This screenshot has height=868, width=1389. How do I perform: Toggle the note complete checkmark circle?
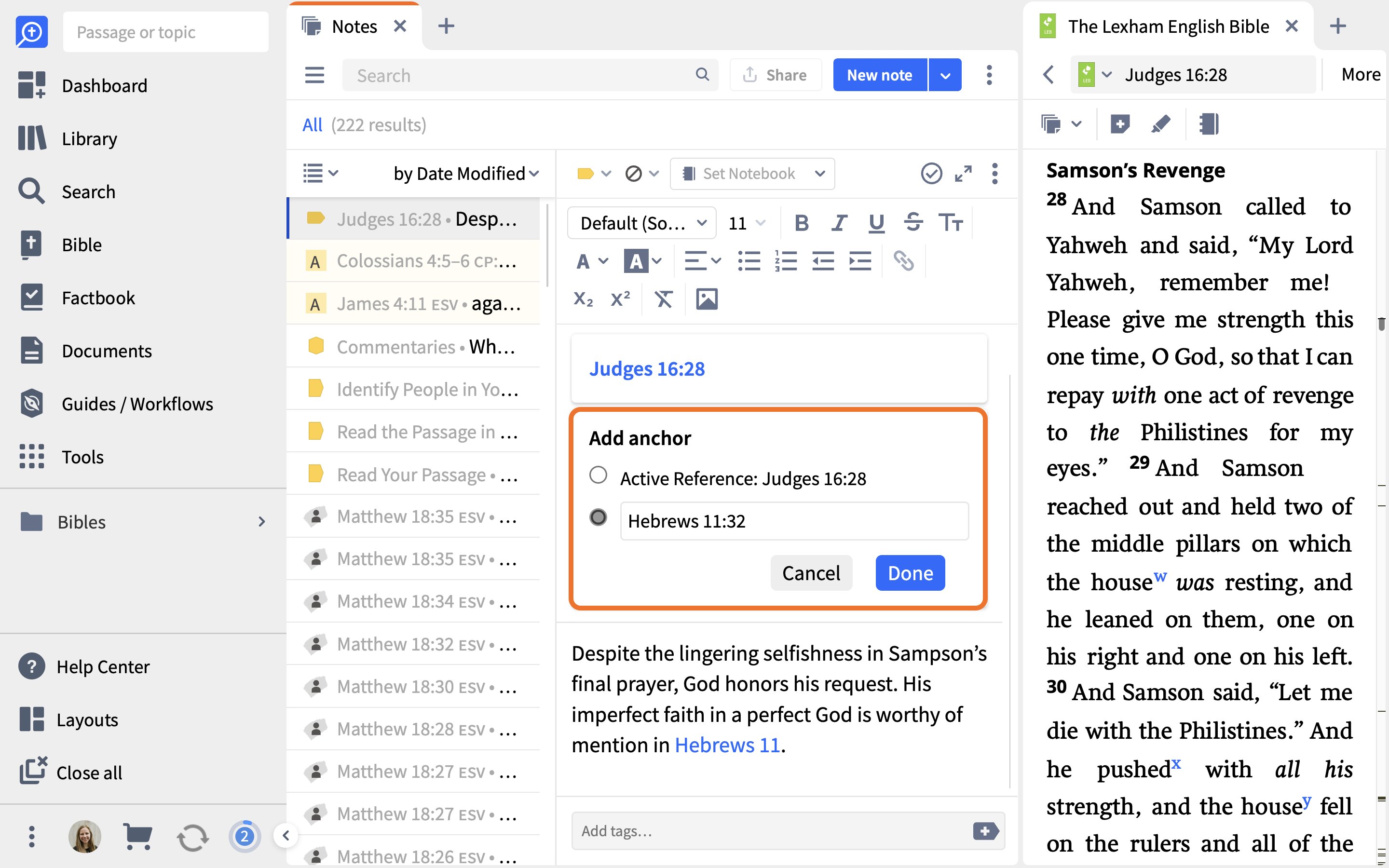[x=931, y=174]
